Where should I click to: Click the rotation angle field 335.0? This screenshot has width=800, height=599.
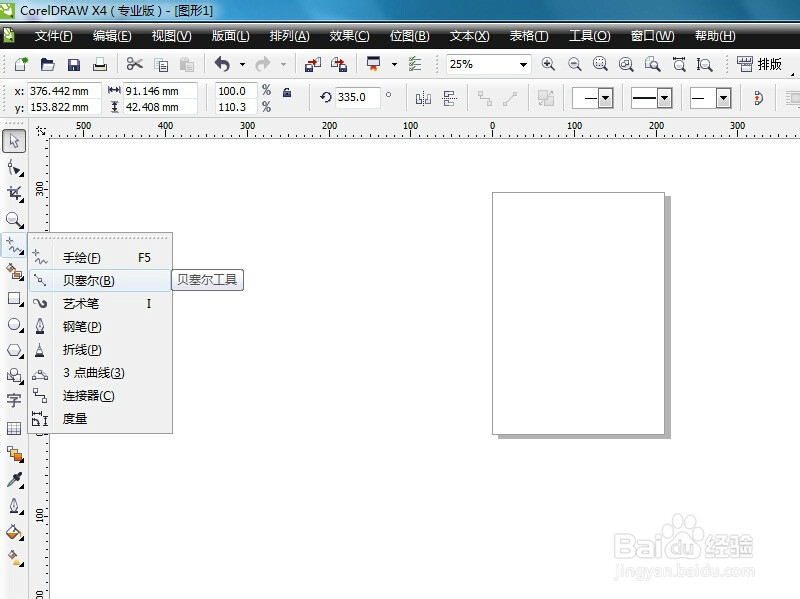tap(357, 97)
